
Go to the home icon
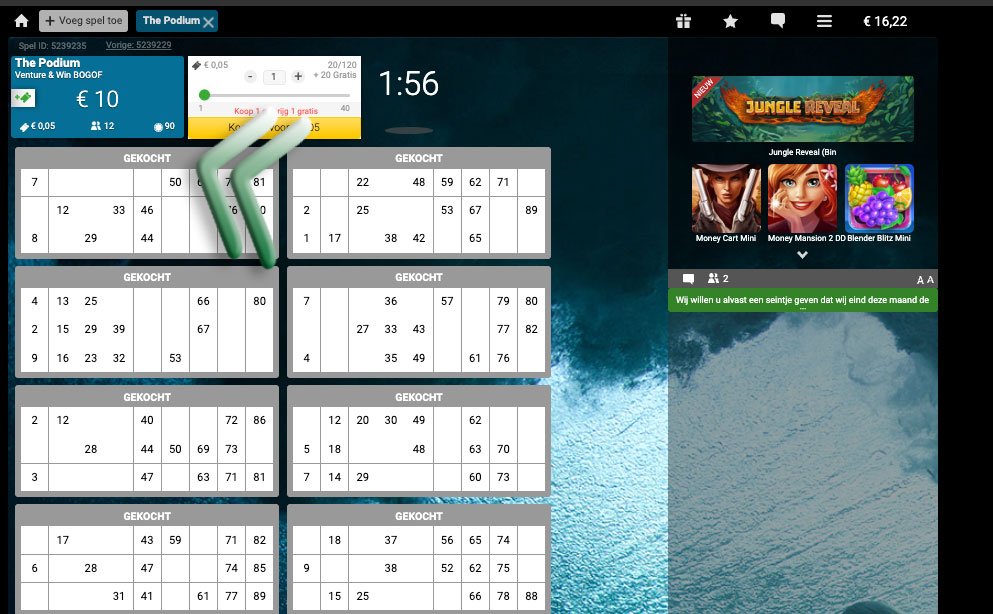tap(22, 21)
